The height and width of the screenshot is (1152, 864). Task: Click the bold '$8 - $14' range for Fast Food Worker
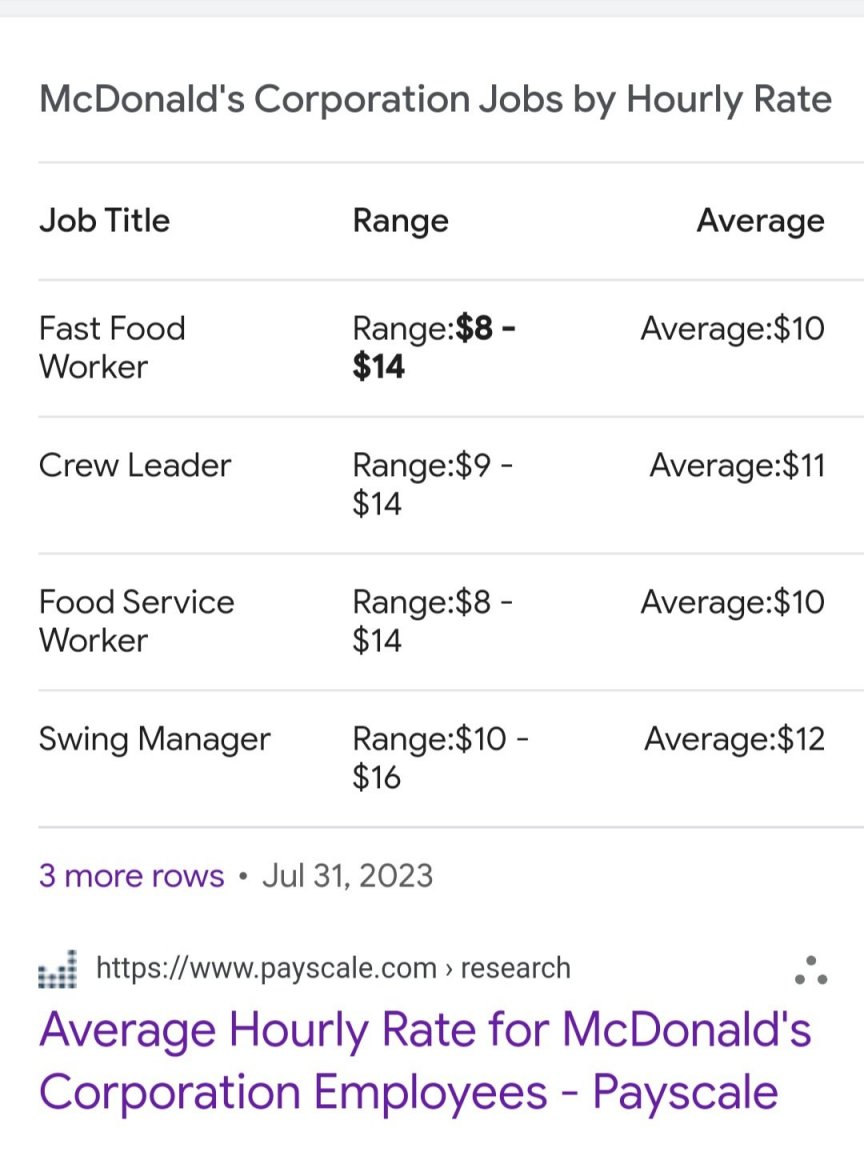[x=434, y=348]
